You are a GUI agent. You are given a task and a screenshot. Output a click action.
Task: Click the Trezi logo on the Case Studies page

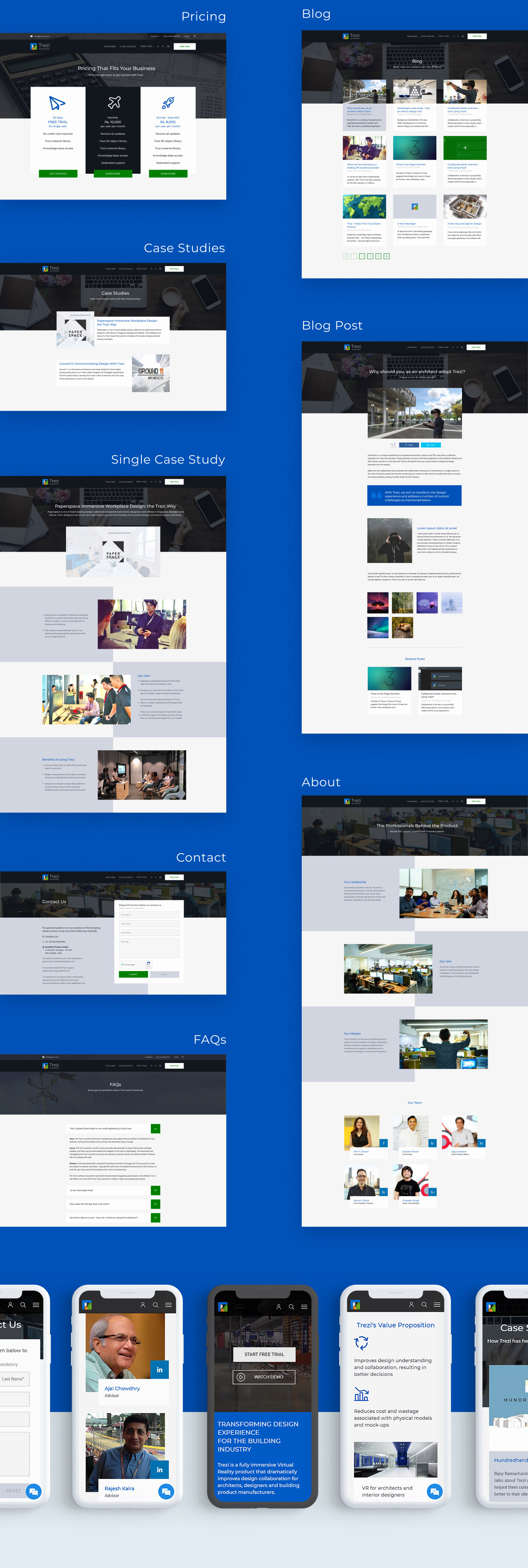pos(51,268)
